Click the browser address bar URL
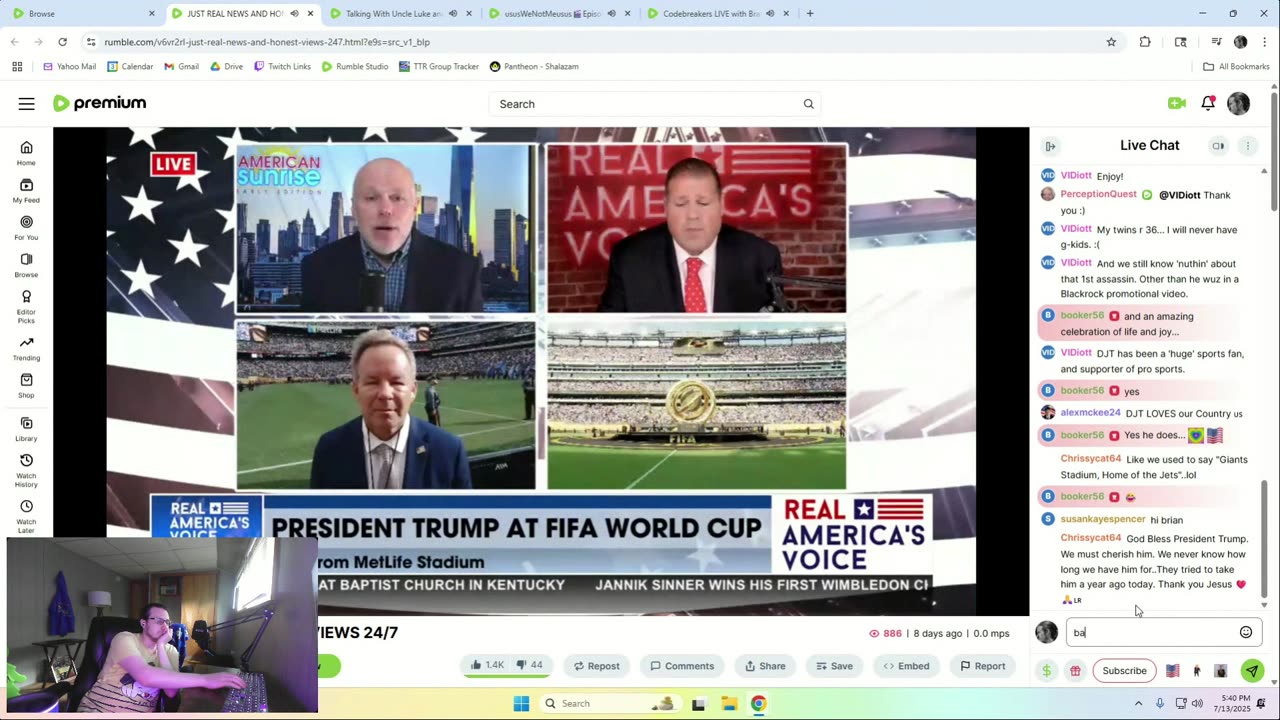 coord(267,42)
